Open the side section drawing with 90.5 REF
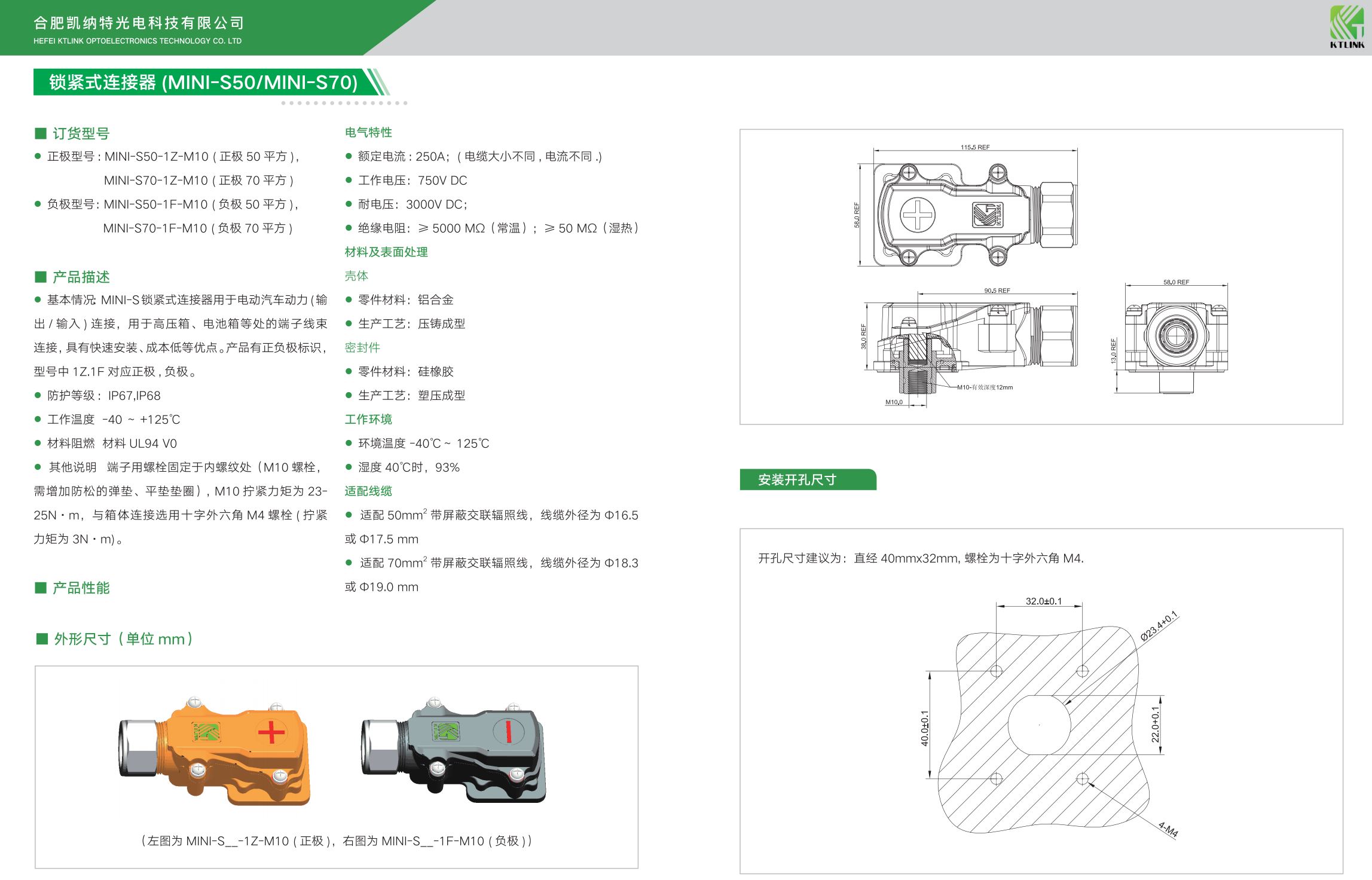This screenshot has width=1372, height=880. click(968, 347)
